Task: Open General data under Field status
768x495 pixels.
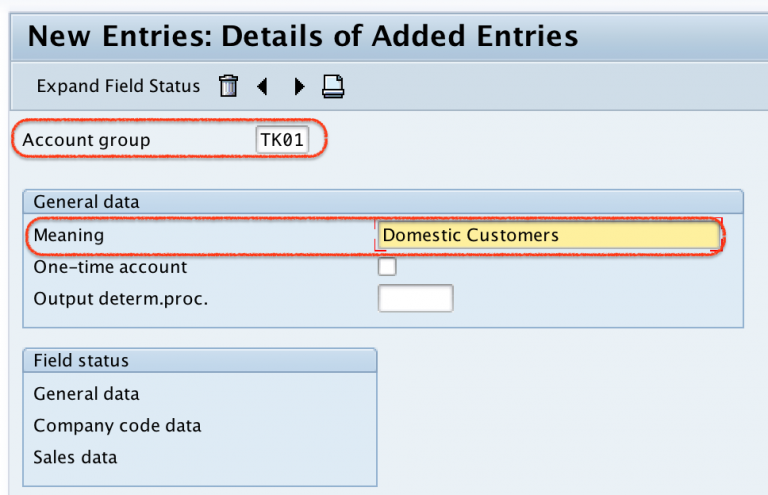Action: coord(86,394)
